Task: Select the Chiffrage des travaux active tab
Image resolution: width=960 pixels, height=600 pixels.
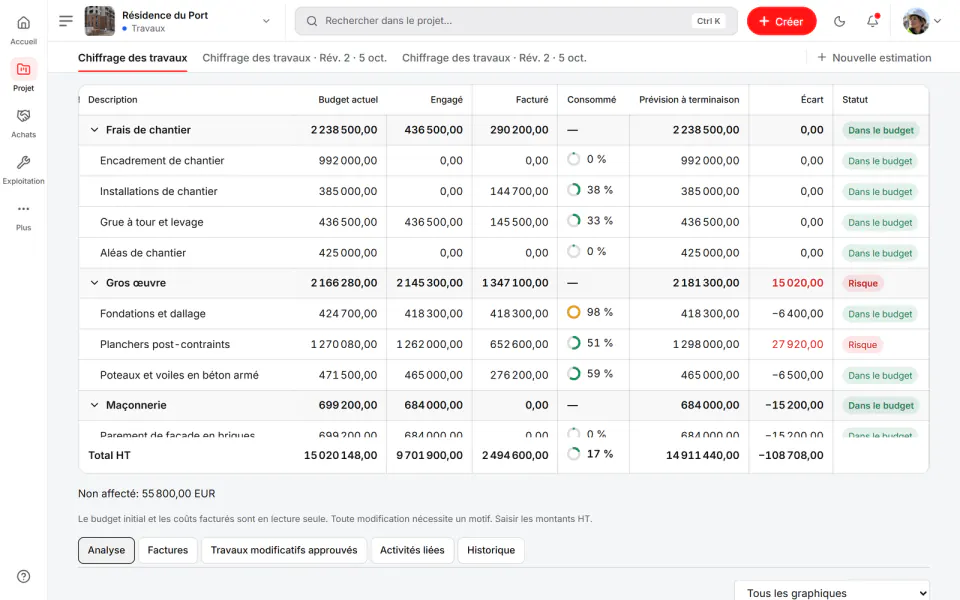Action: pyautogui.click(x=132, y=58)
